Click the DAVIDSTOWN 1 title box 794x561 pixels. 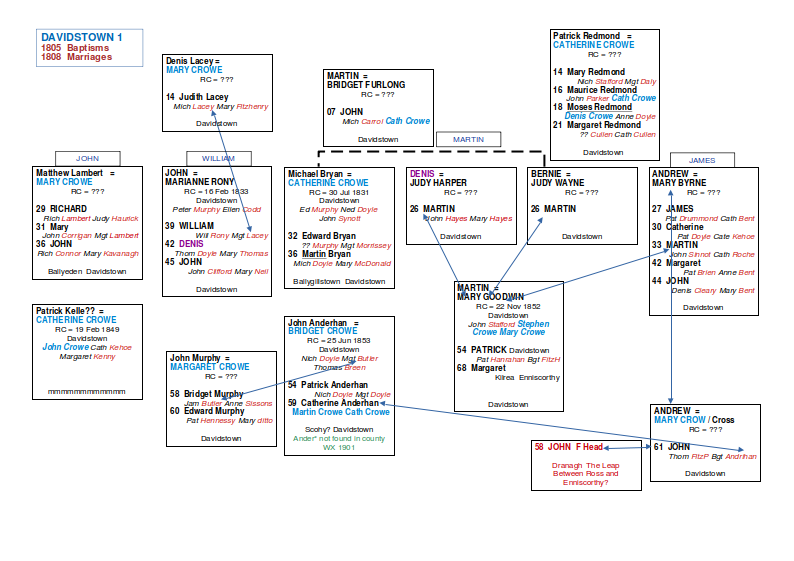[78, 47]
